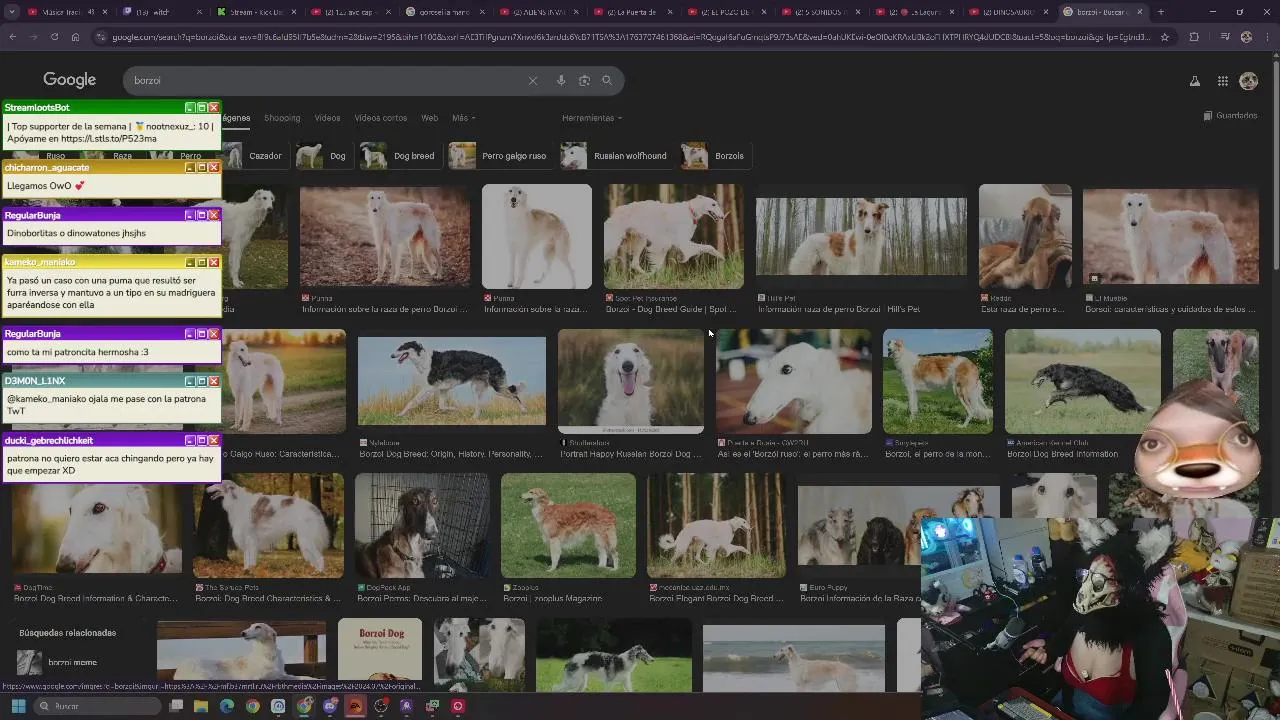Maximize the kameko_maniako chat popup

(201, 262)
